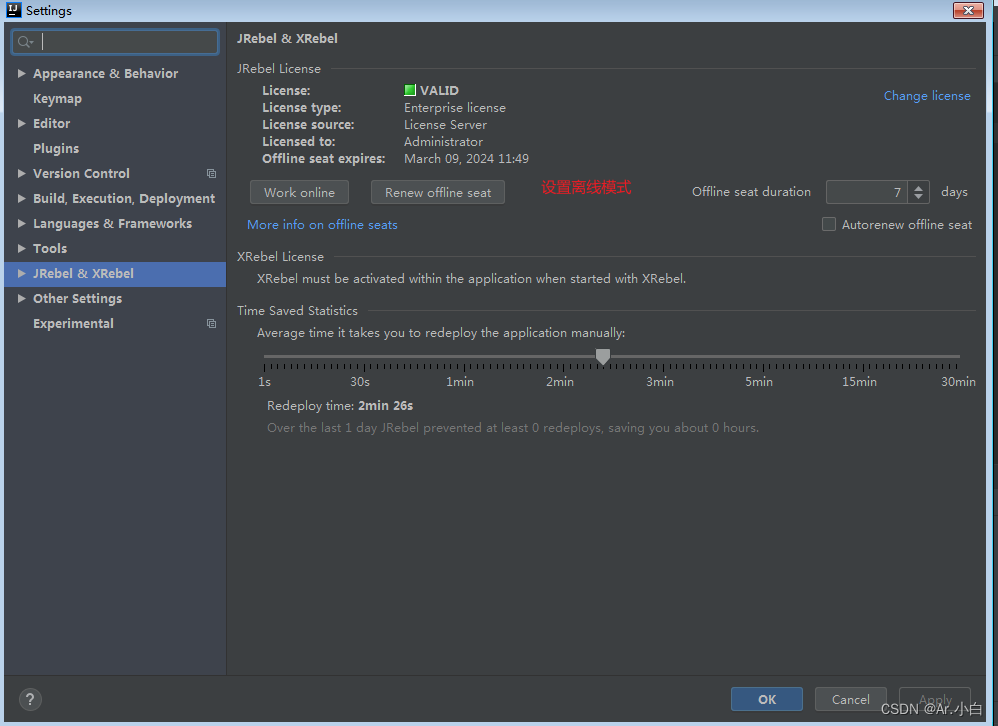Click the '15min' slider label
The image size is (998, 726).
point(859,382)
